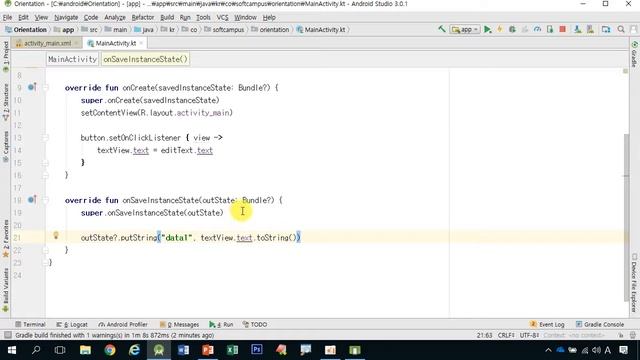Open the VCS menu
Image resolution: width=640 pixels, height=360 pixels.
click(x=222, y=17)
